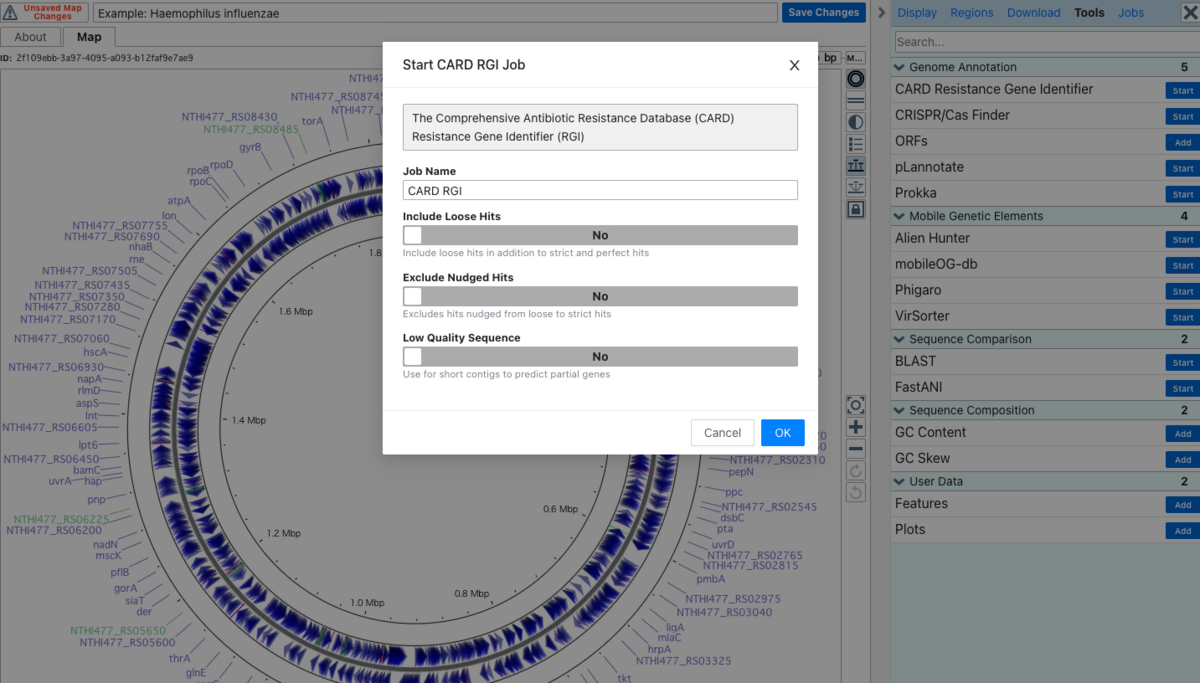Collapse the Sequence Comparison section
1200x683 pixels.
(1045, 339)
